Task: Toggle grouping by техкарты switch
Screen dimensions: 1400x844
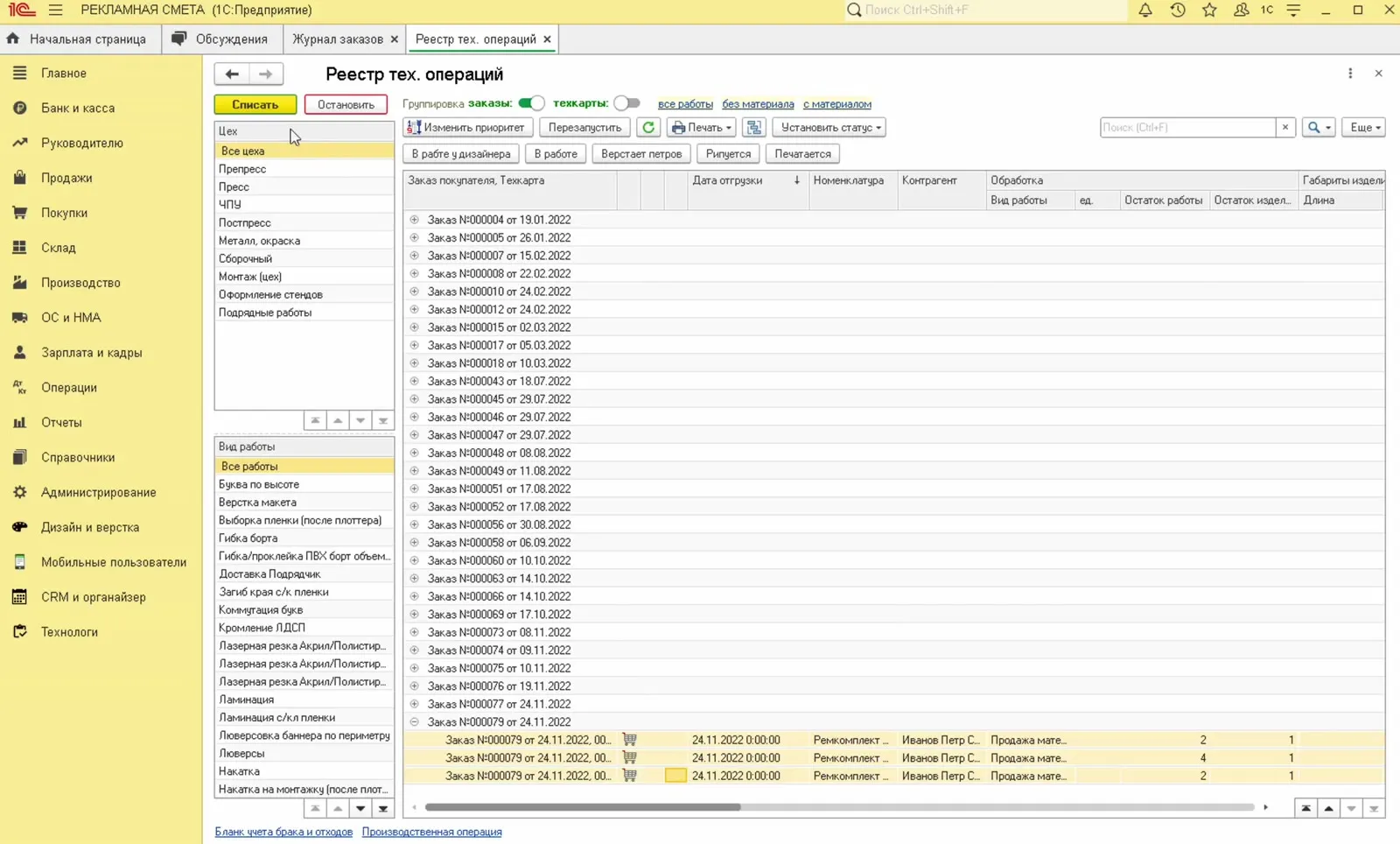Action: (626, 103)
